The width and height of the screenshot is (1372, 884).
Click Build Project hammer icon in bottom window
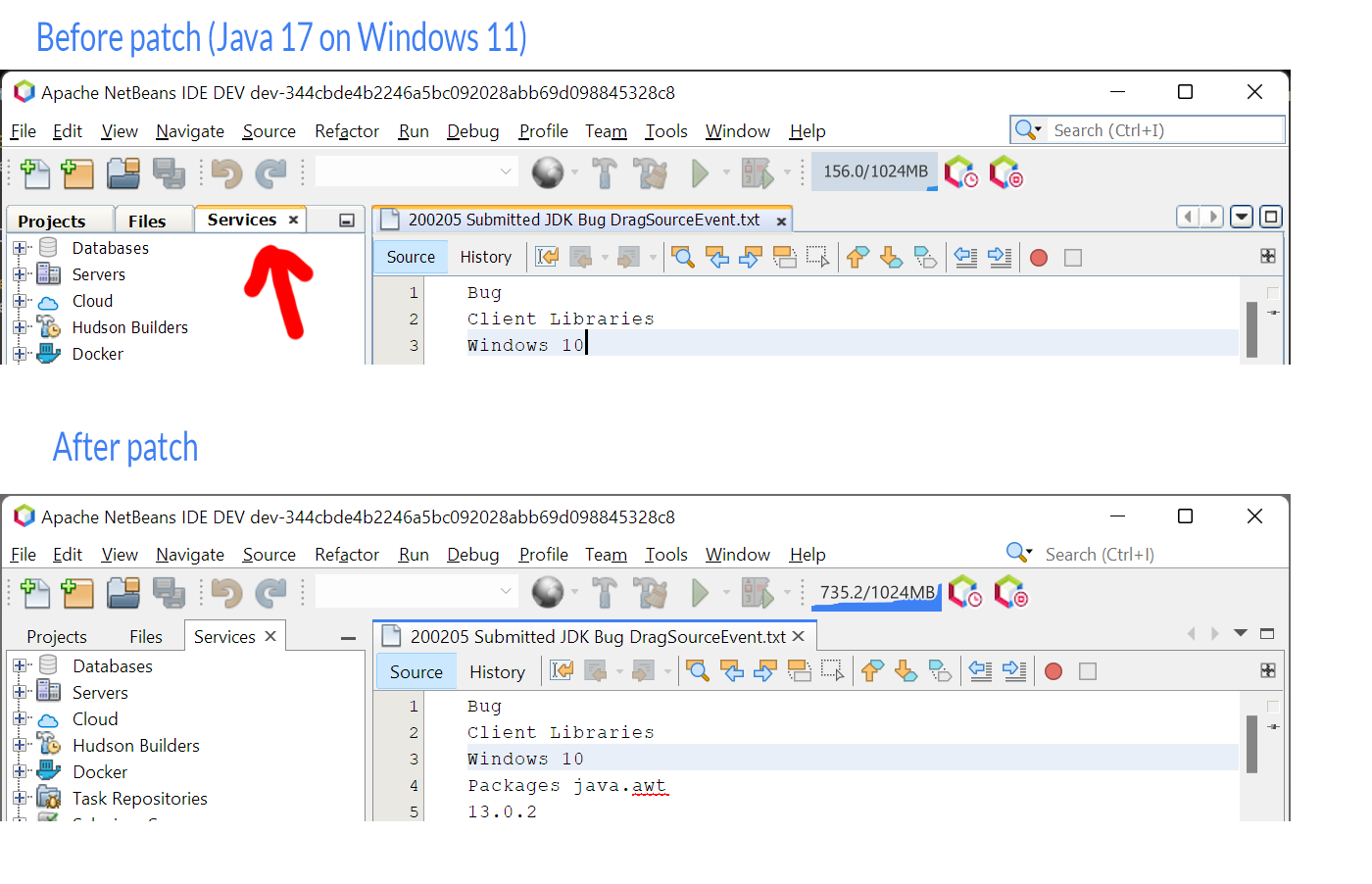point(605,593)
